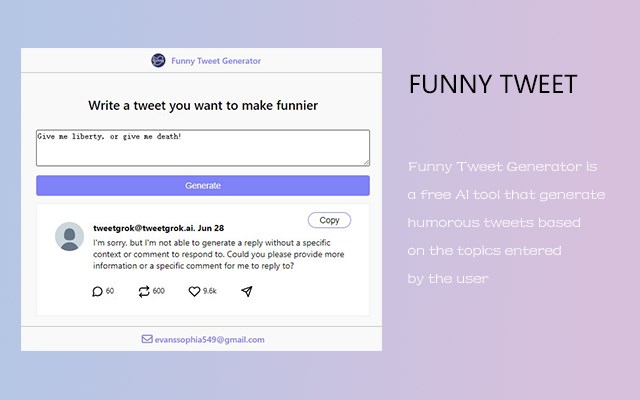Focus the tweet input text area
This screenshot has width=640, height=400.
[x=203, y=148]
